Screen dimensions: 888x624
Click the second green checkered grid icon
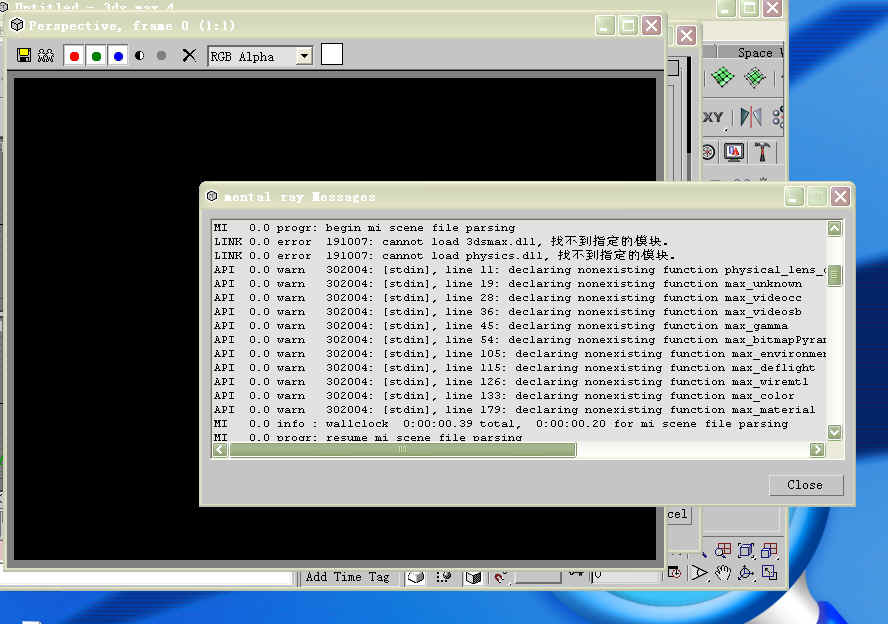pyautogui.click(x=755, y=77)
